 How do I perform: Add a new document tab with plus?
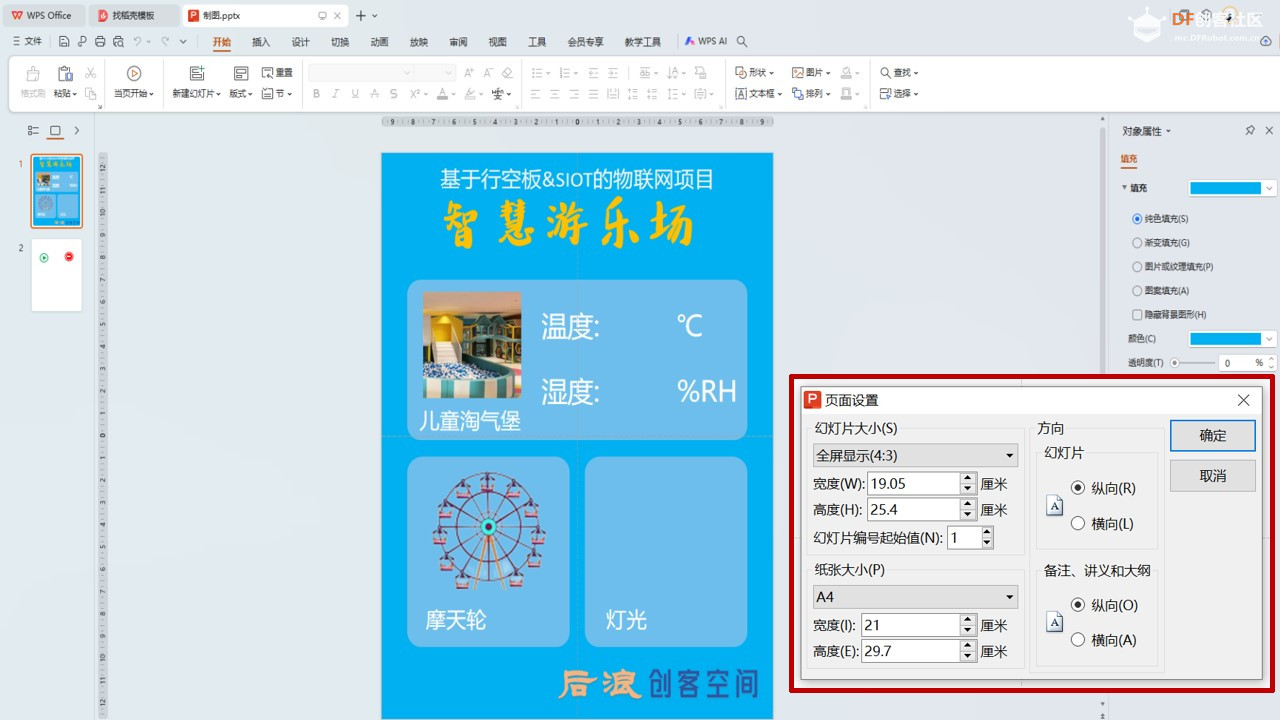pyautogui.click(x=361, y=16)
